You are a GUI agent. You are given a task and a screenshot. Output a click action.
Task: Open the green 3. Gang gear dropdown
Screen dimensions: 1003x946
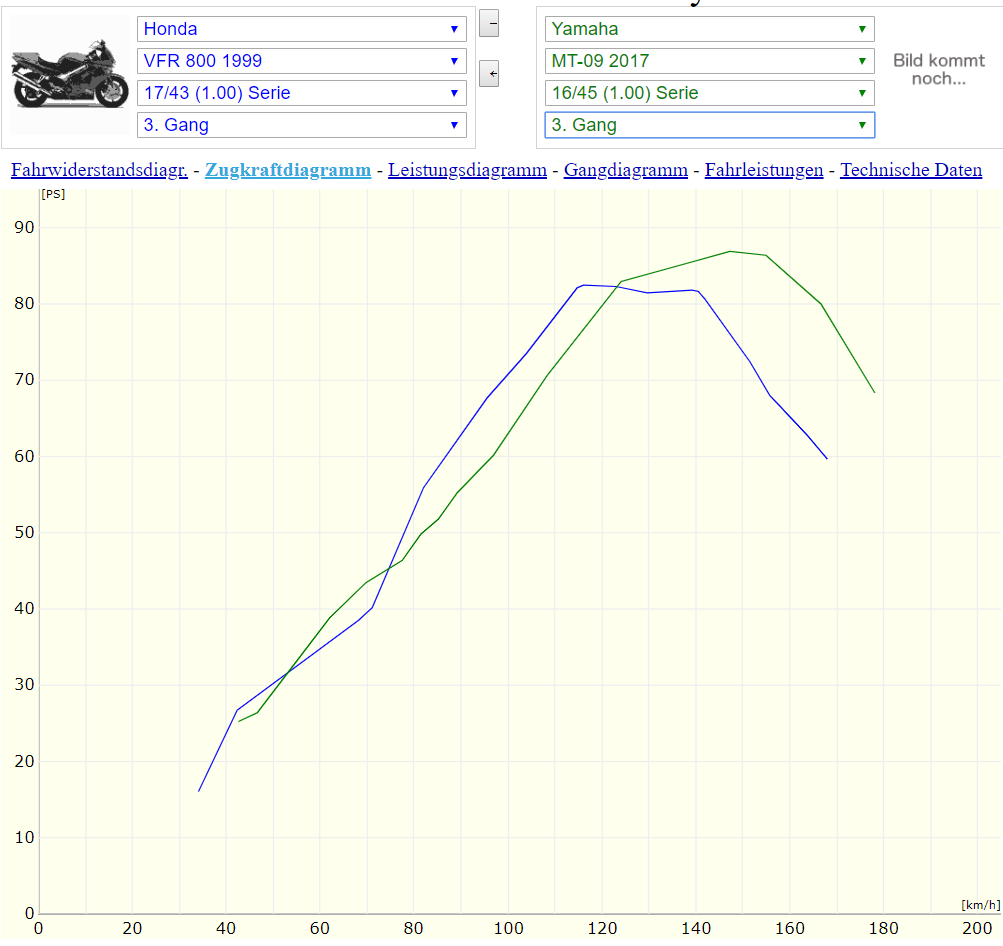click(709, 125)
